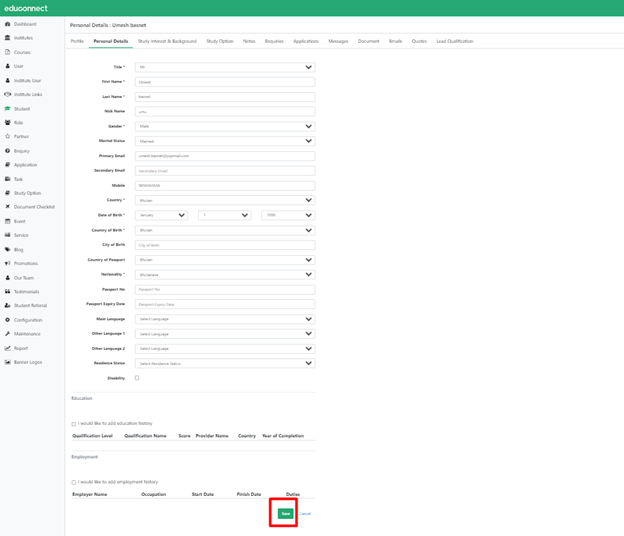Viewport: 624px width, 536px height.
Task: Click the Document Checklist sidebar icon
Action: click(7, 207)
